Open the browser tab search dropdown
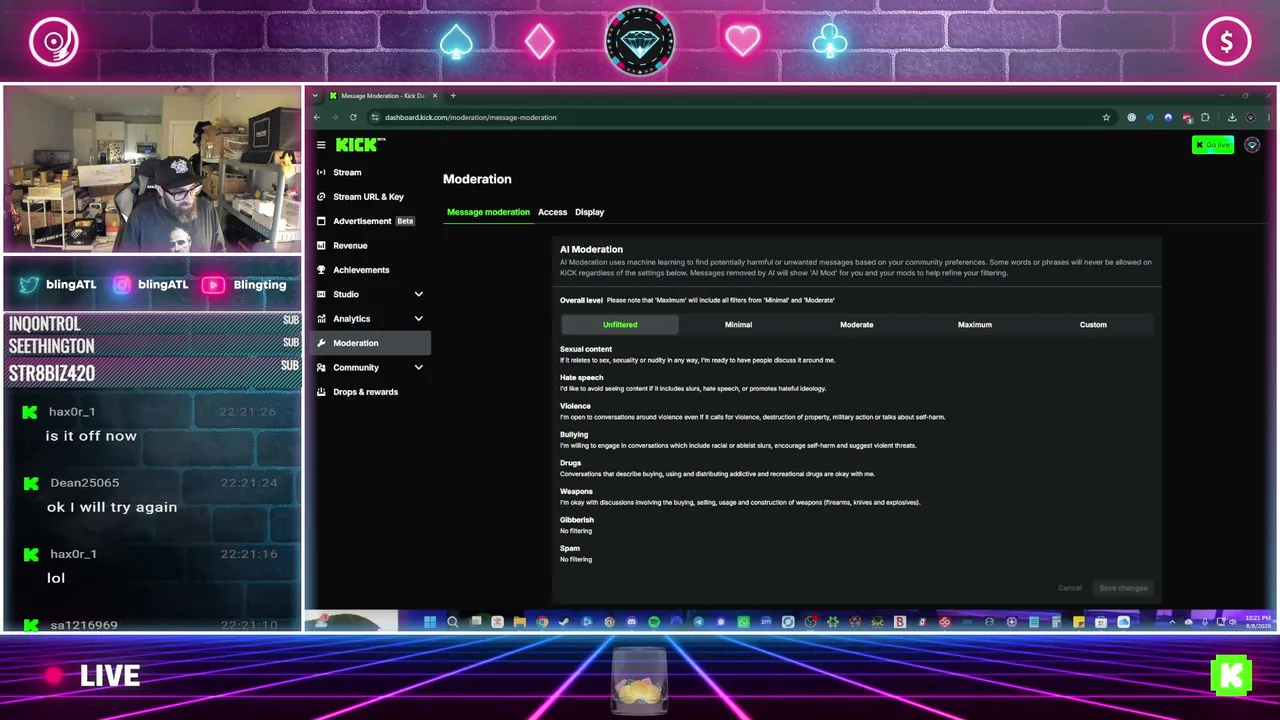The image size is (1280, 720). (316, 96)
